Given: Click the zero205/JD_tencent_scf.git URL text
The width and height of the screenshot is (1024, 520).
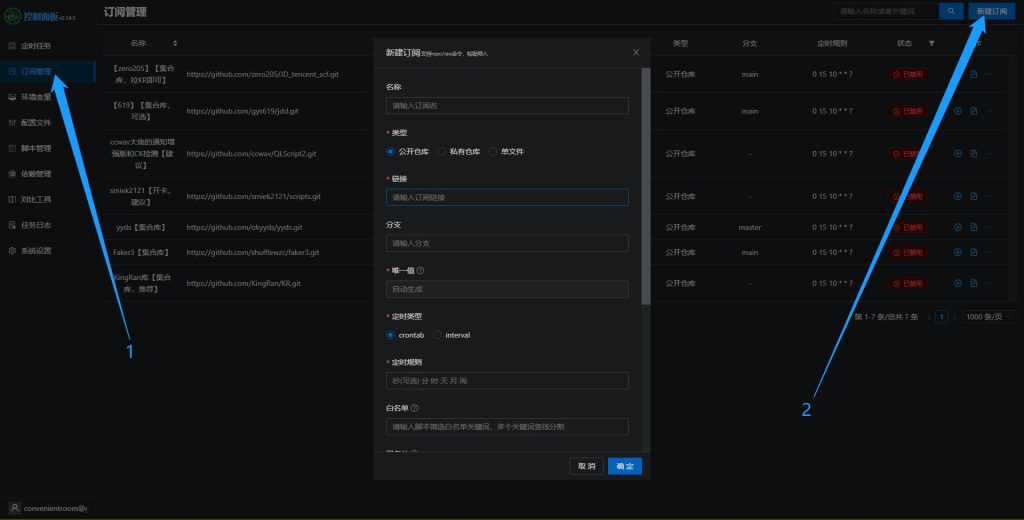Looking at the screenshot, I should coord(263,74).
